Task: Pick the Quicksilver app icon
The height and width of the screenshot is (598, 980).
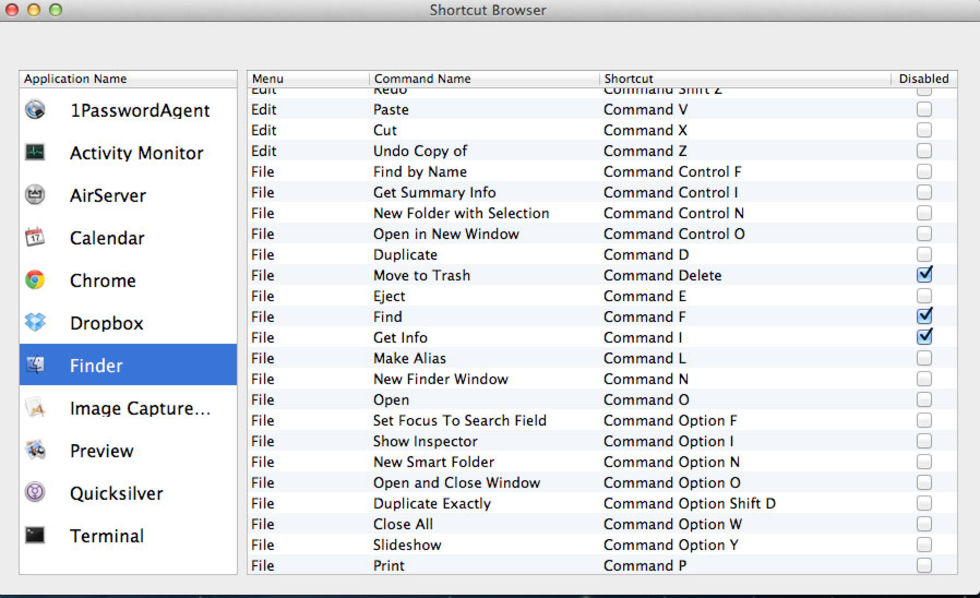Action: (36, 493)
